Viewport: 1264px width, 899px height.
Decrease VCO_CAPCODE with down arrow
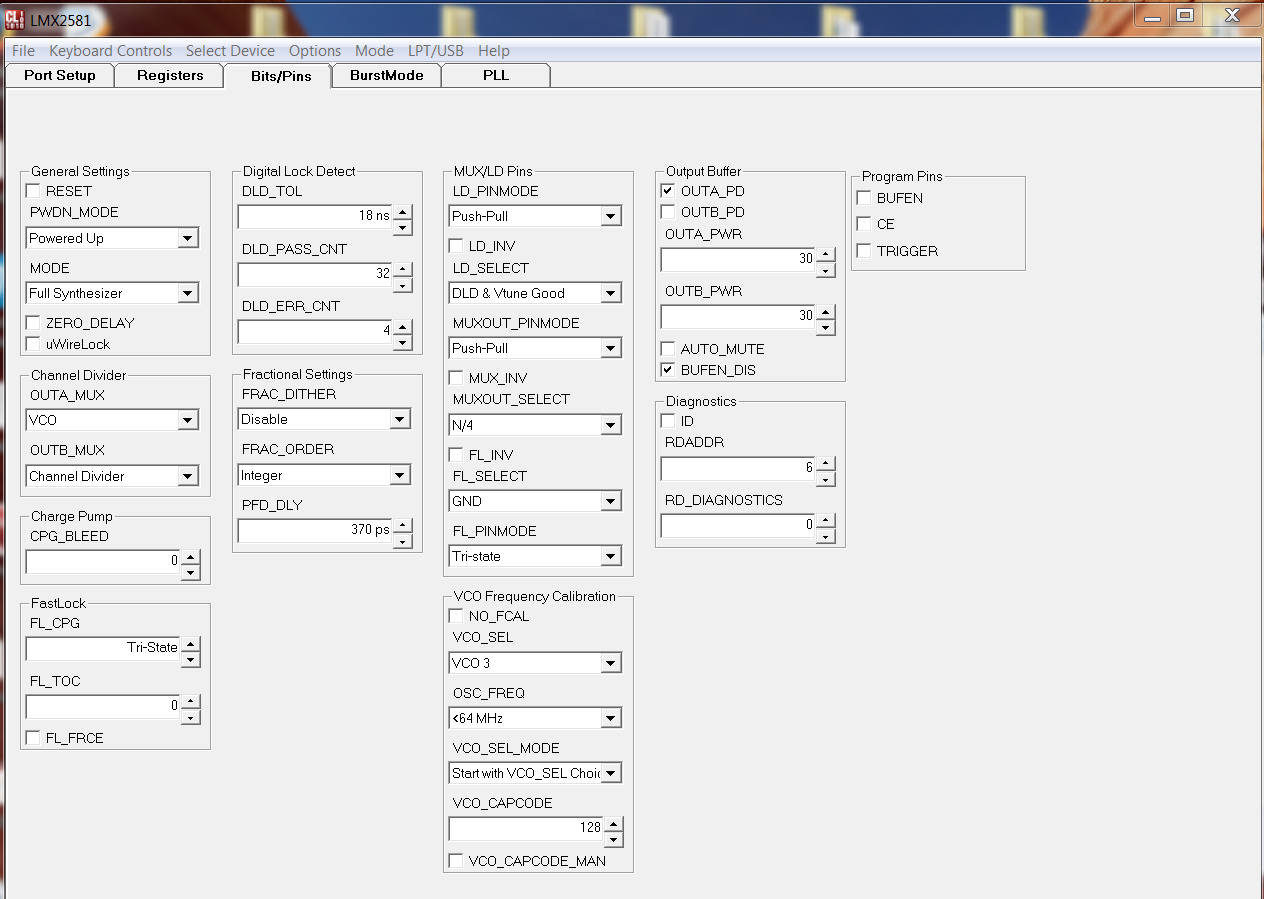(x=613, y=840)
